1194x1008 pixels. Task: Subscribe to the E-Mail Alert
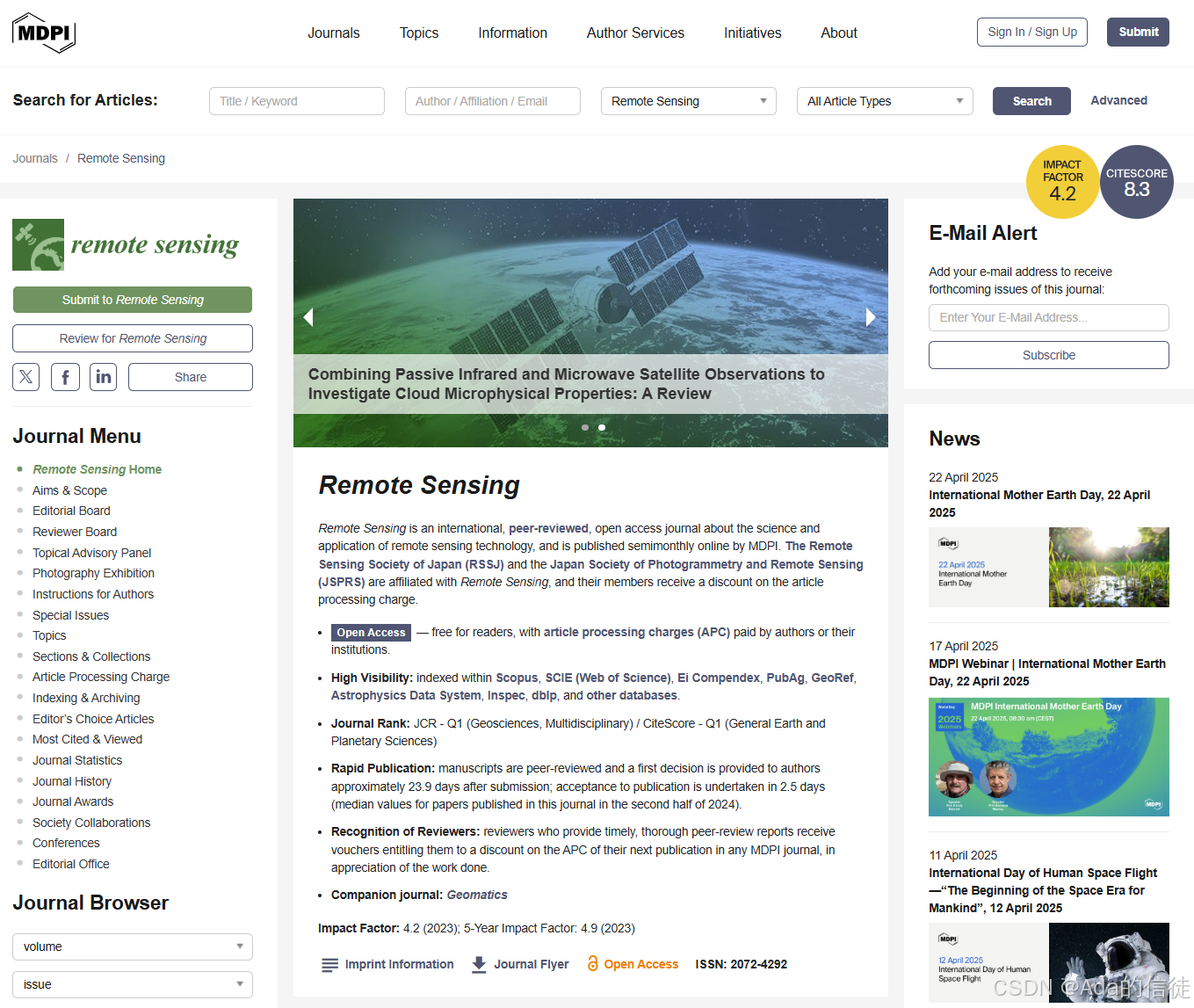tap(1048, 355)
